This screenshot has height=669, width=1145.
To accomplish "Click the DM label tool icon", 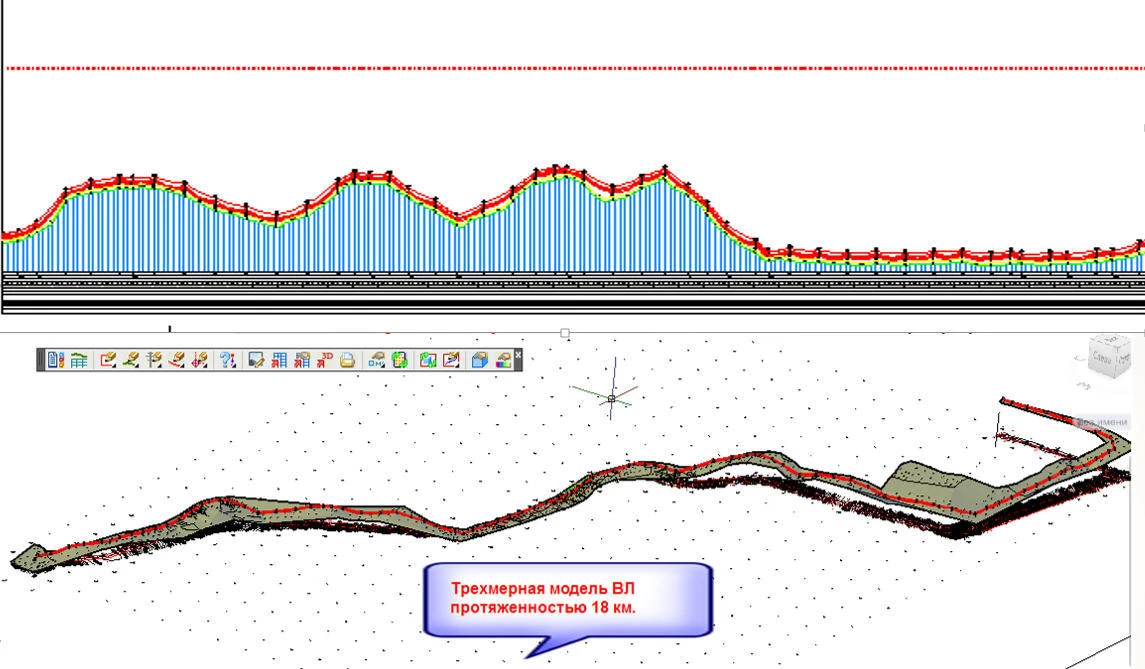I will pyautogui.click(x=377, y=360).
